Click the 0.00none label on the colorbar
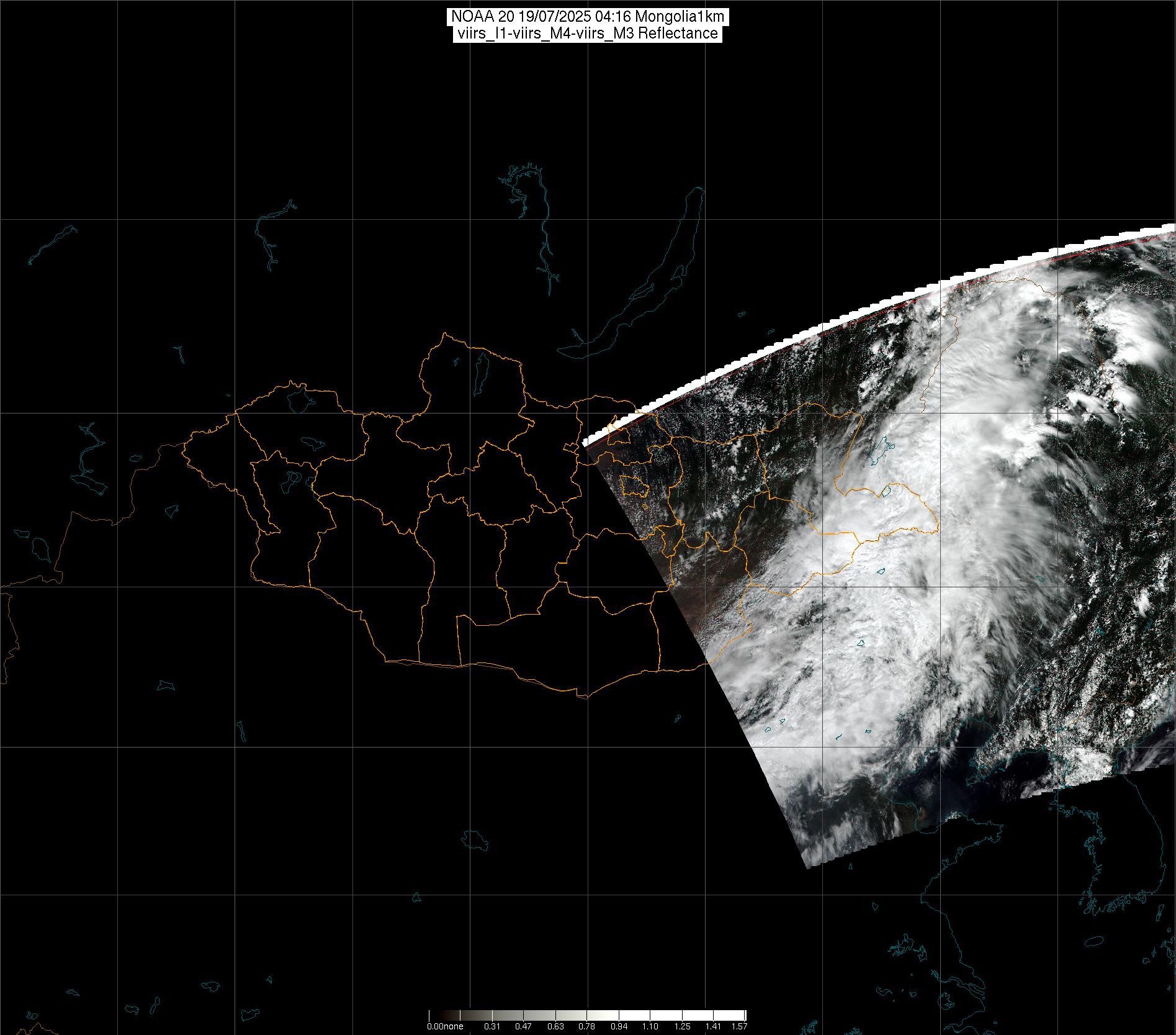The width and height of the screenshot is (1176, 1035). 445,1026
